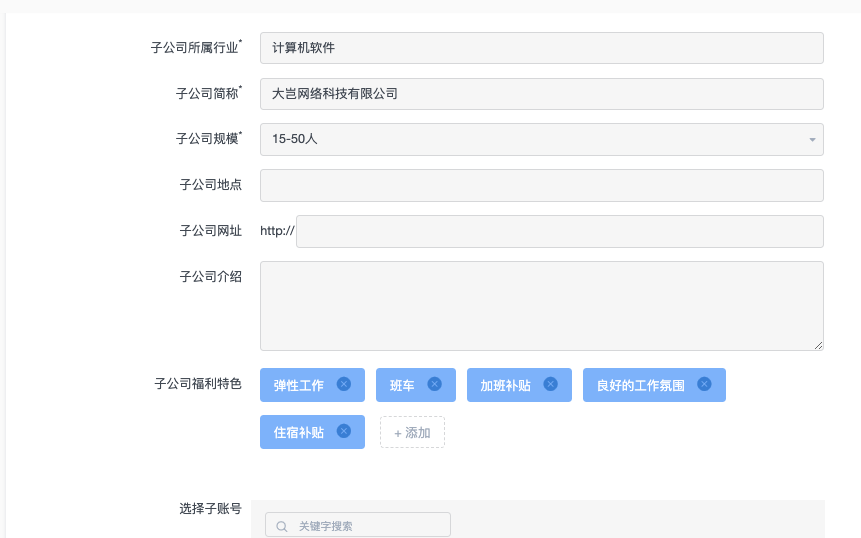
Task: Remove the 班车 tag via its x icon
Action: tap(434, 384)
